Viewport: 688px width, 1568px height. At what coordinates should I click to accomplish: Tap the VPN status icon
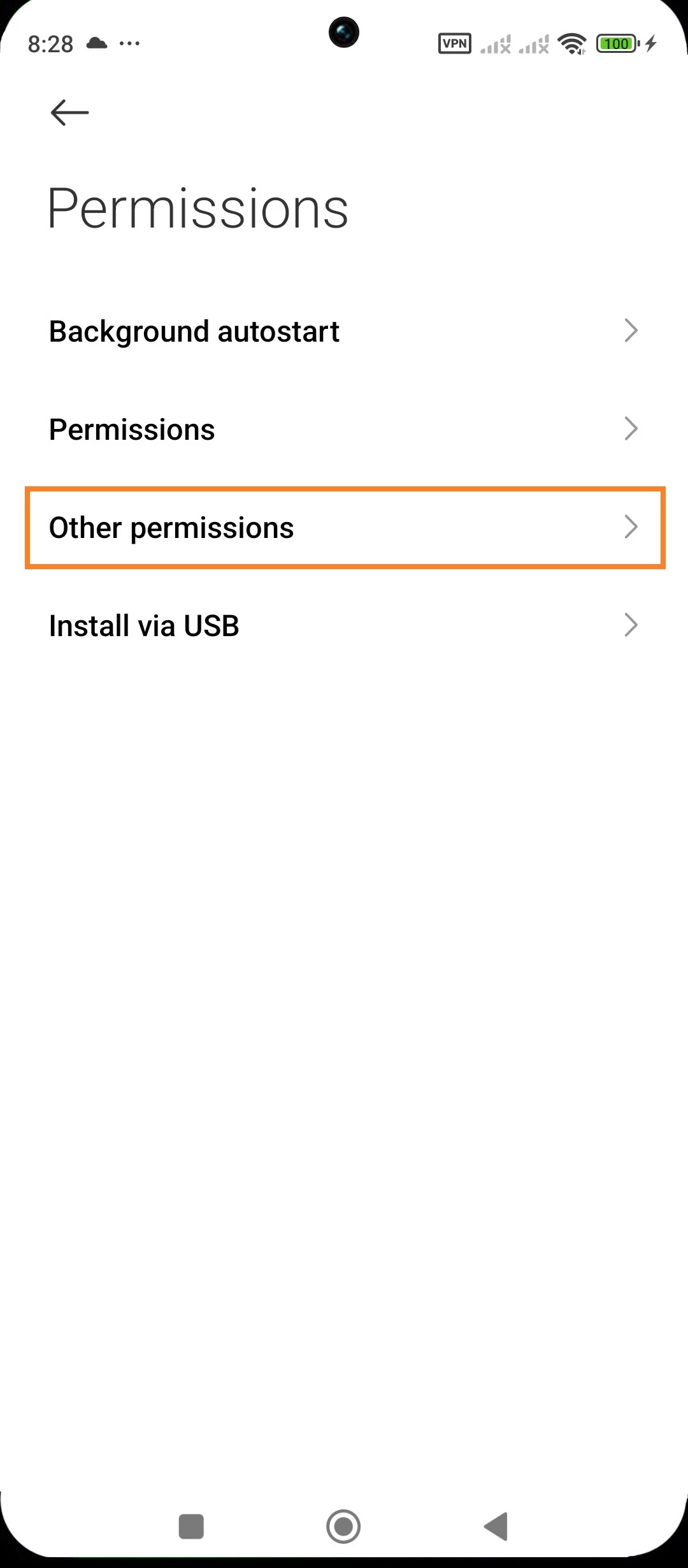tap(454, 43)
